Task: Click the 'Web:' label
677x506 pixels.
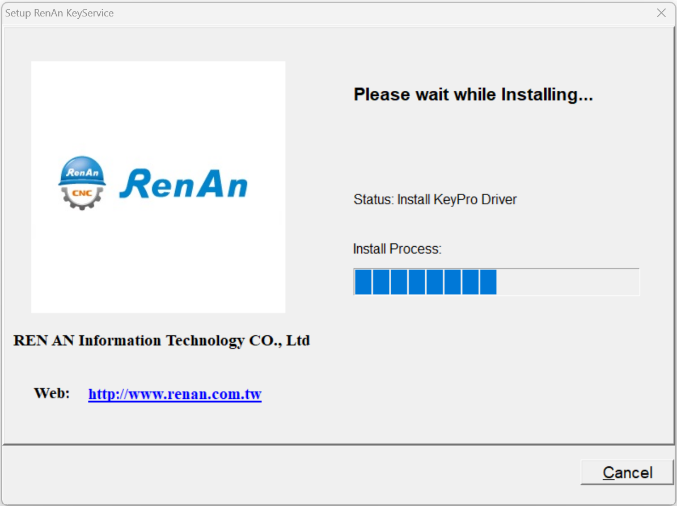Action: [52, 393]
